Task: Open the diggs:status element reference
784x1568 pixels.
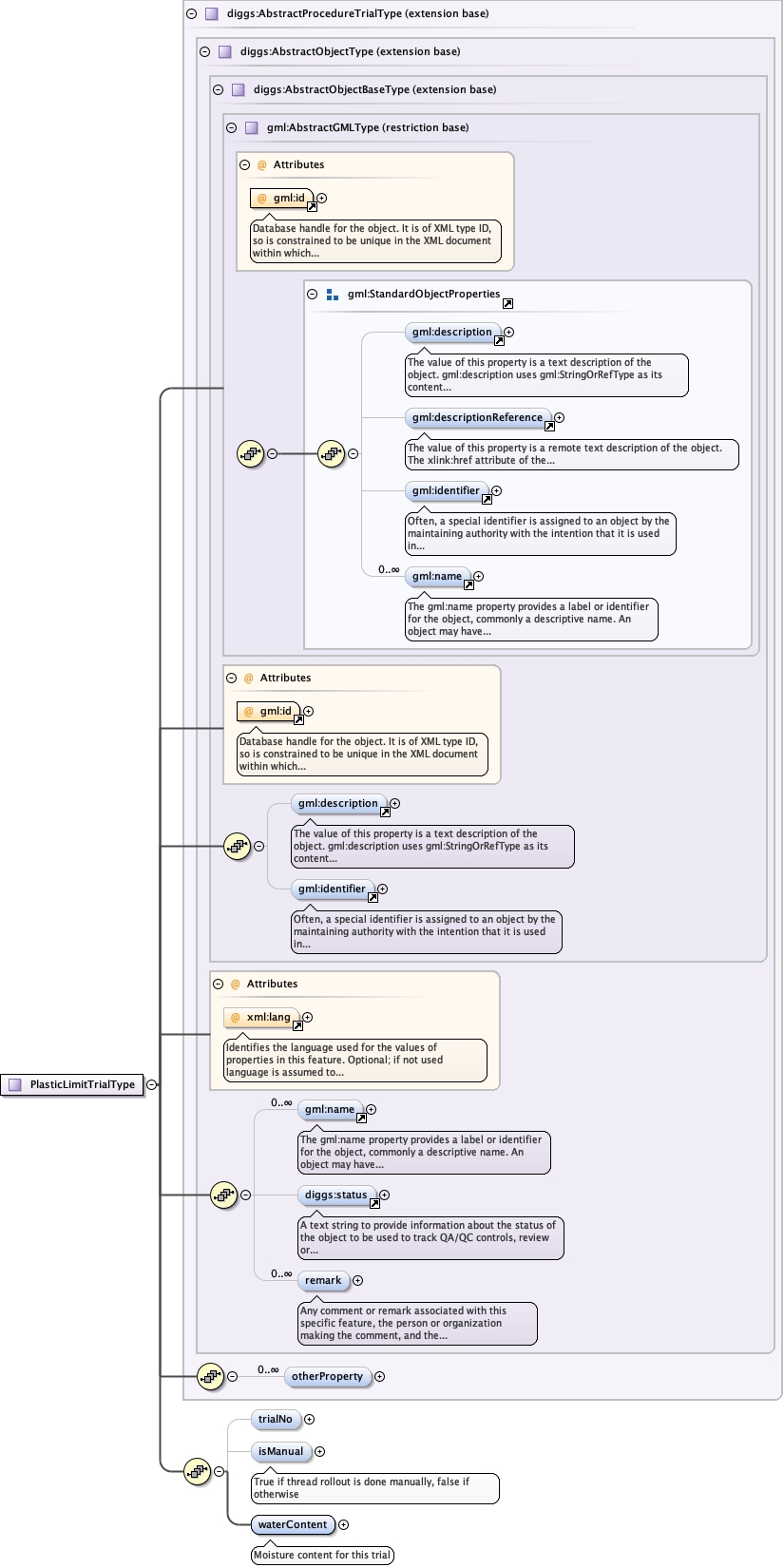Action: (x=335, y=1195)
